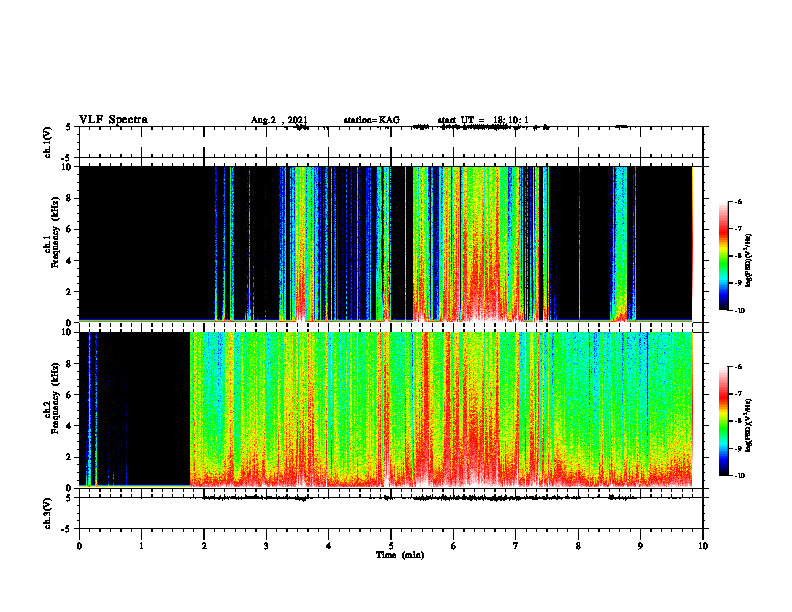This screenshot has width=792, height=612.
Task: Click the ch.1 spectrogram color scale bar
Action: point(723,256)
